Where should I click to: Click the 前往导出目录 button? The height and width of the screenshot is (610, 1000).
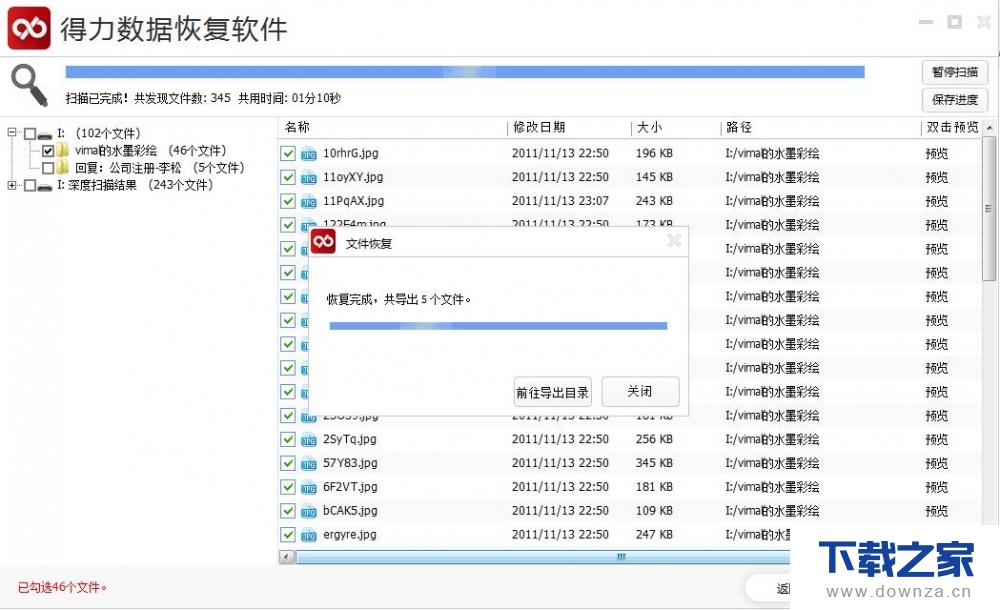552,392
